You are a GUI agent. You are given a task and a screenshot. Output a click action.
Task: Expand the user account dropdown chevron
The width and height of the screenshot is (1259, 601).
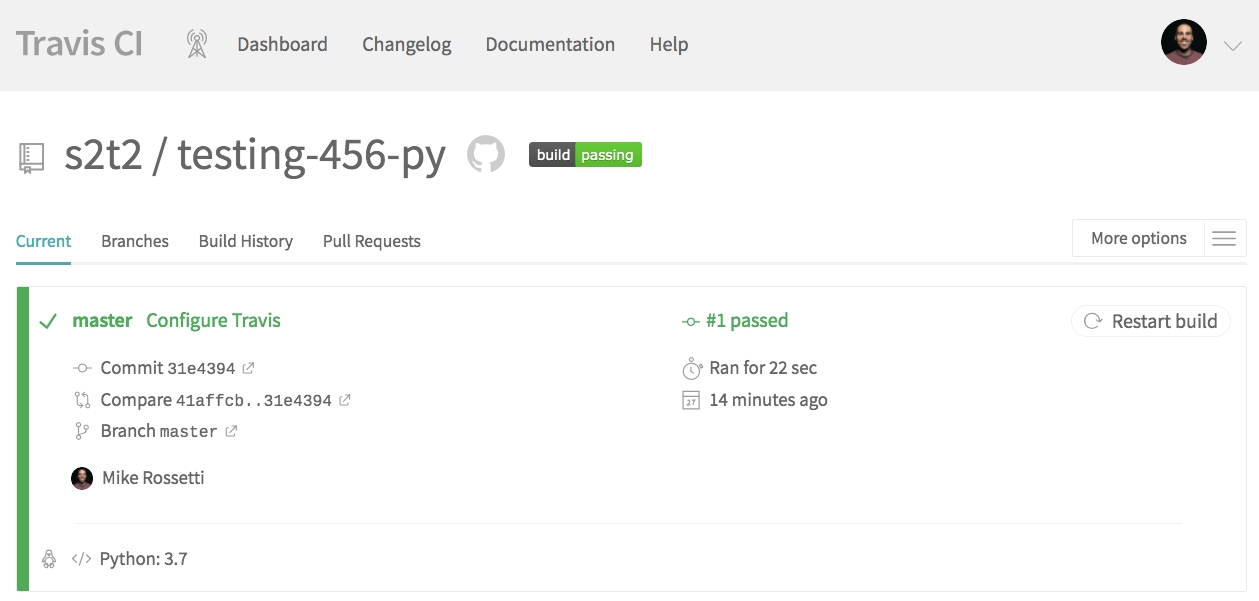1232,45
